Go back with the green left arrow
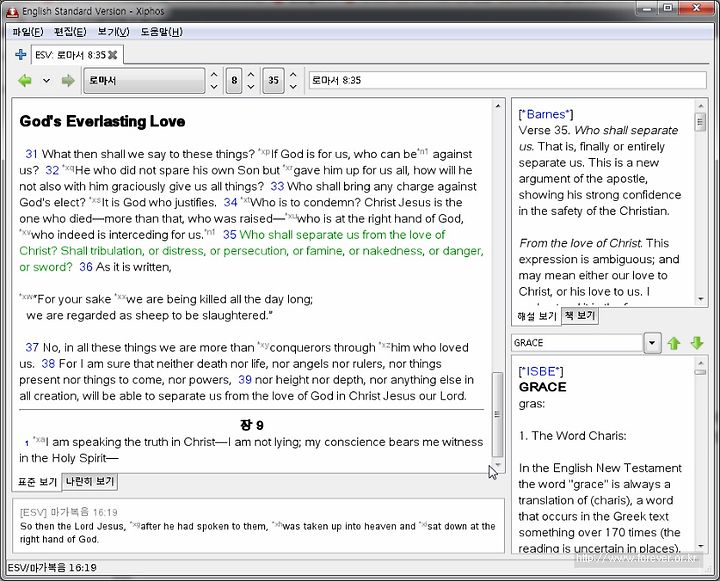The image size is (720, 581). [25, 81]
